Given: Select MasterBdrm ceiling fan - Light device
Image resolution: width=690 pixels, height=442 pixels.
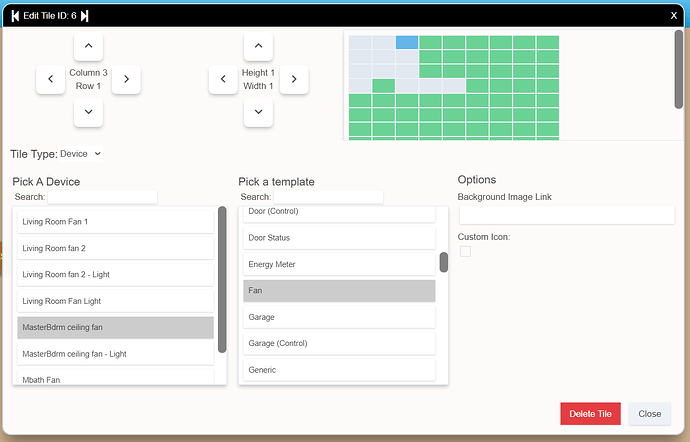Looking at the screenshot, I should pos(115,354).
